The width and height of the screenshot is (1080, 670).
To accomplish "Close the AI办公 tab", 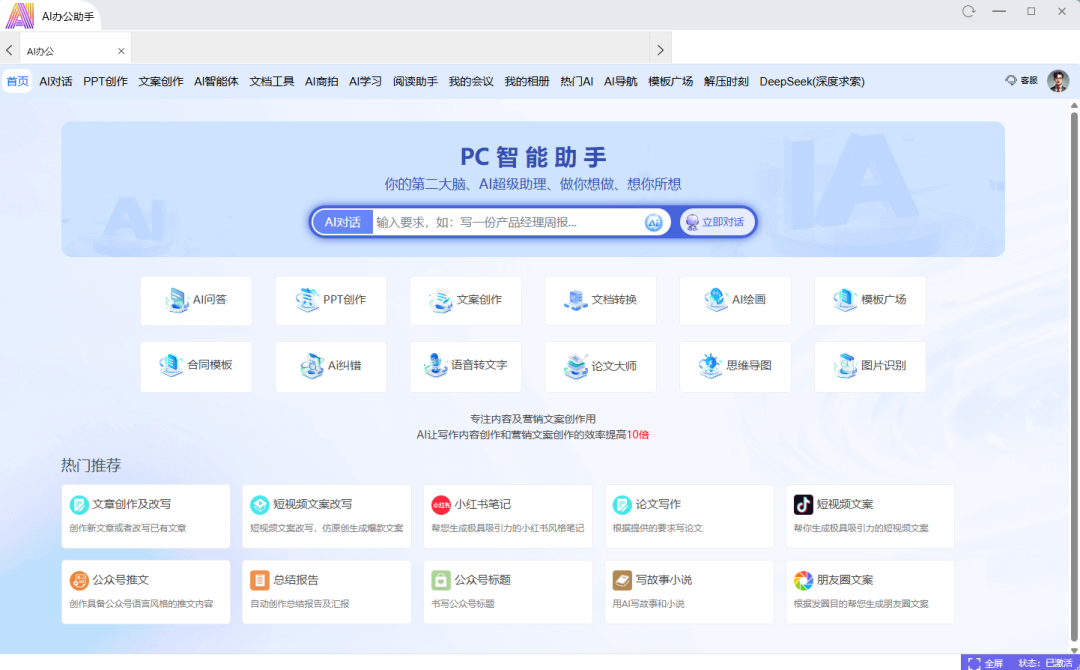I will click(x=121, y=51).
